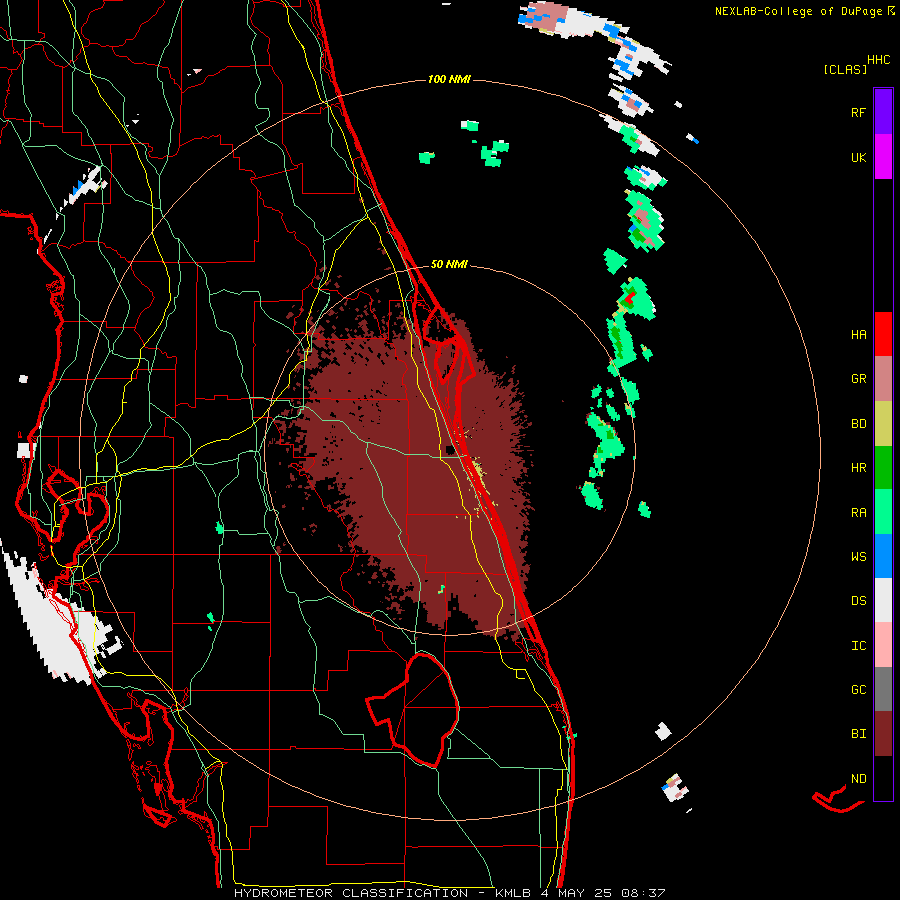
Task: Click the HA red legend swatch
Action: (x=883, y=334)
